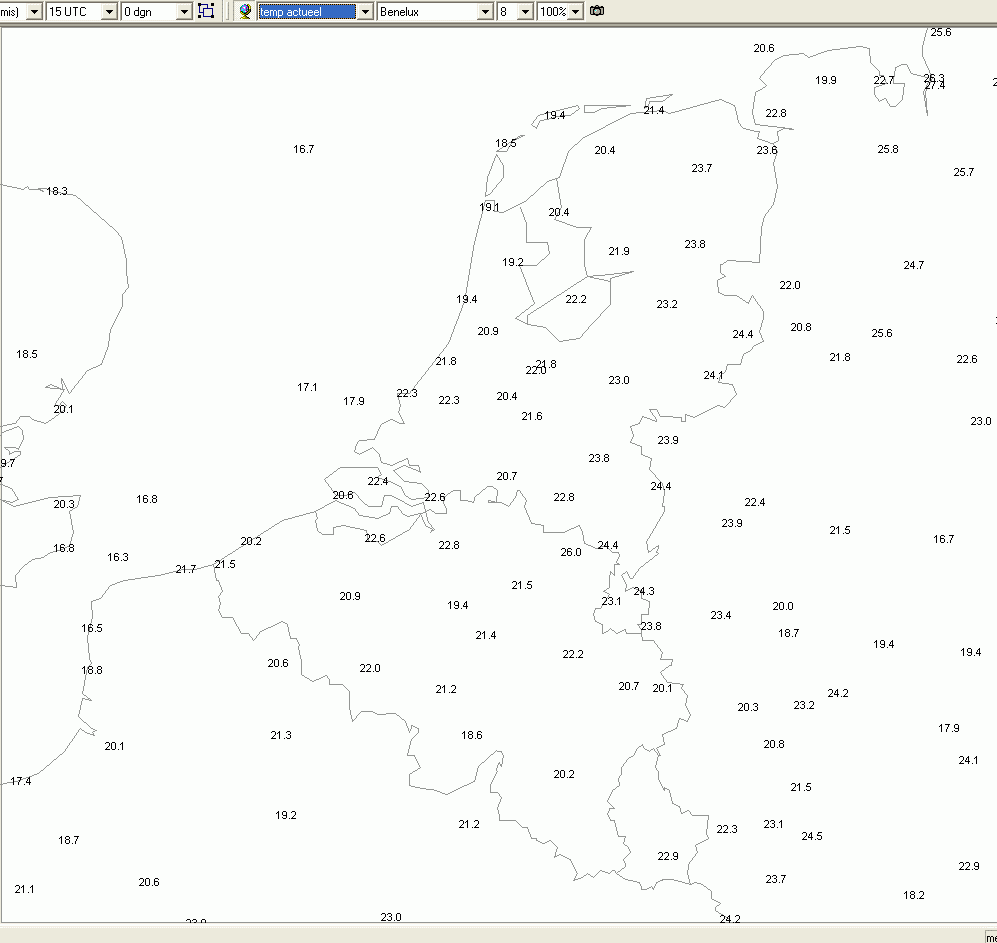Select the zoom region rectangle tool
The image size is (997, 943).
click(206, 11)
